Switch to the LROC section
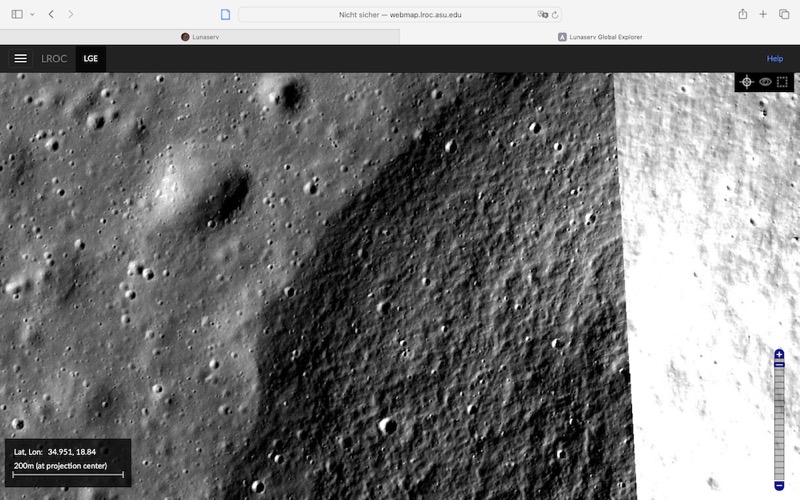Image resolution: width=800 pixels, height=500 pixels. [54, 59]
